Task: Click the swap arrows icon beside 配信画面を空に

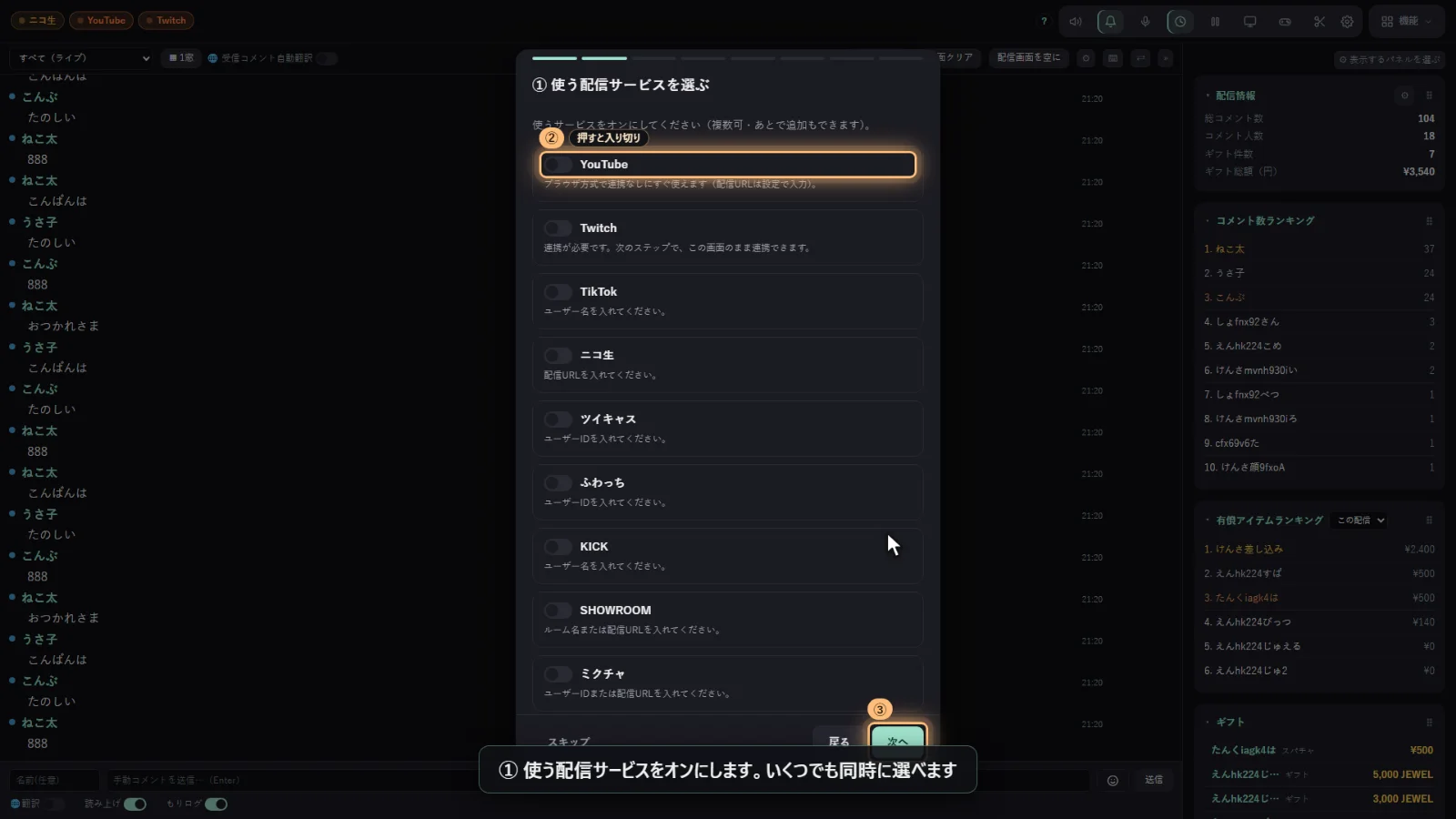Action: [1140, 58]
